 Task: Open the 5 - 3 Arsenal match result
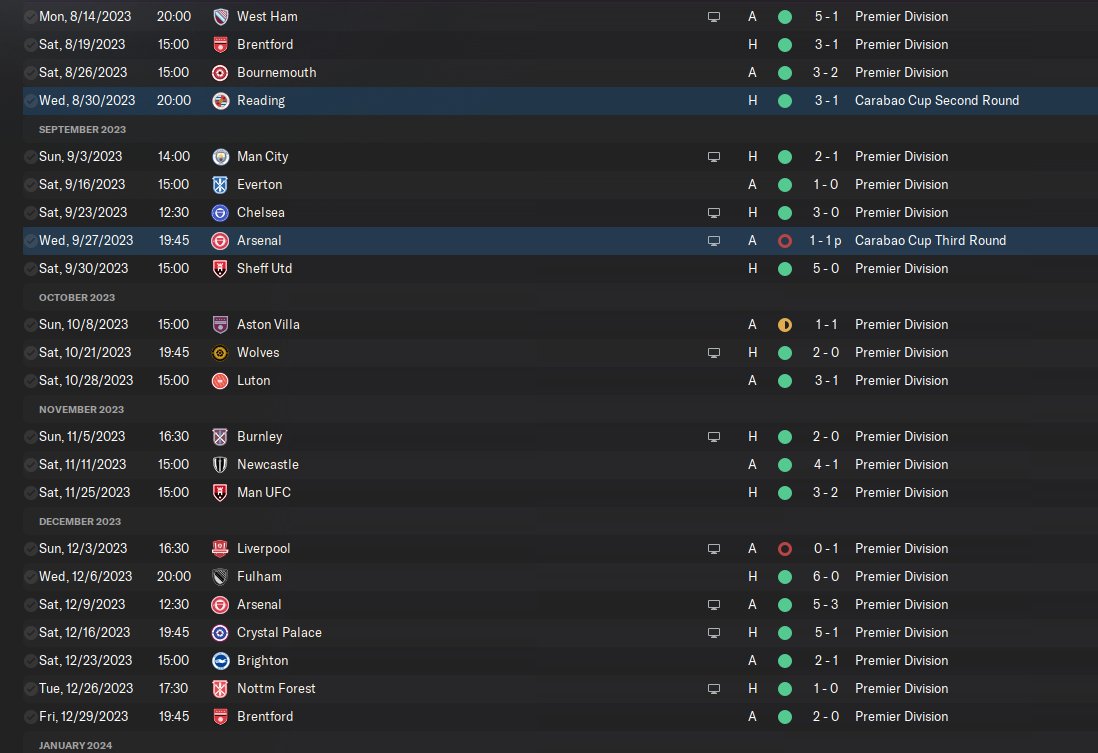pos(826,605)
